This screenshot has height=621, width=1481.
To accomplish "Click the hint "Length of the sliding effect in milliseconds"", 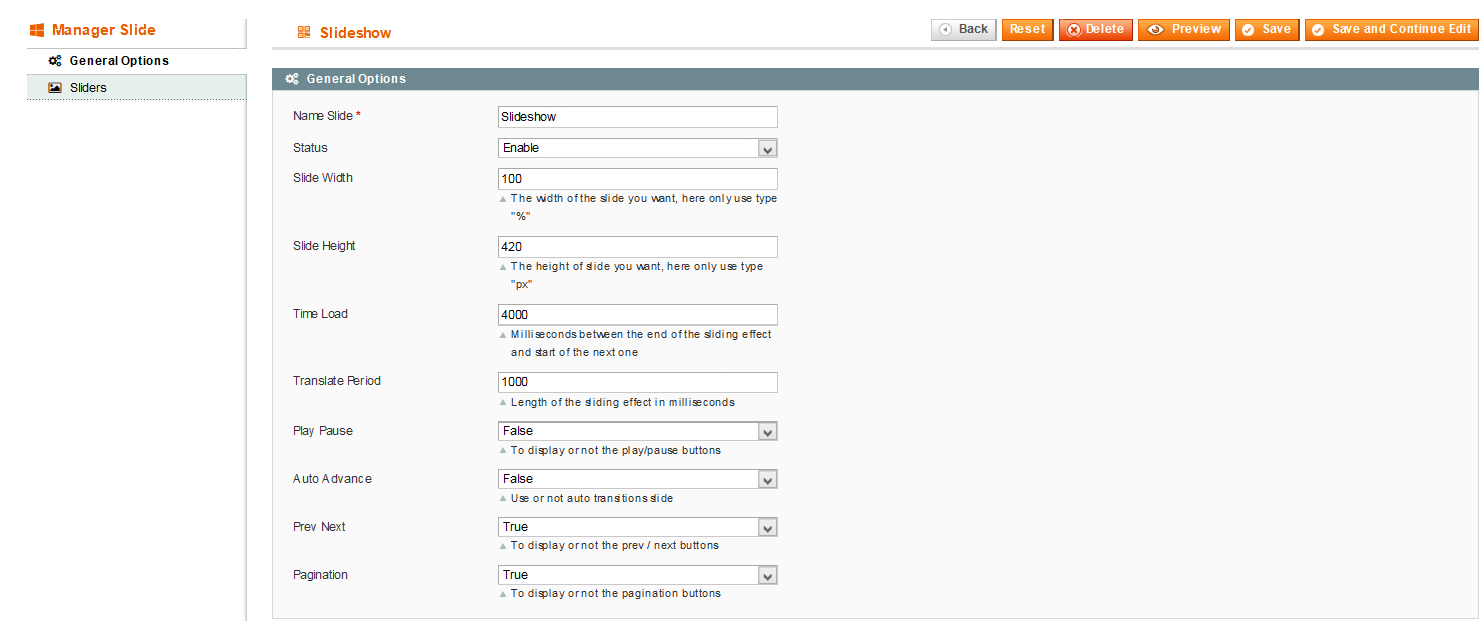I will 622,402.
